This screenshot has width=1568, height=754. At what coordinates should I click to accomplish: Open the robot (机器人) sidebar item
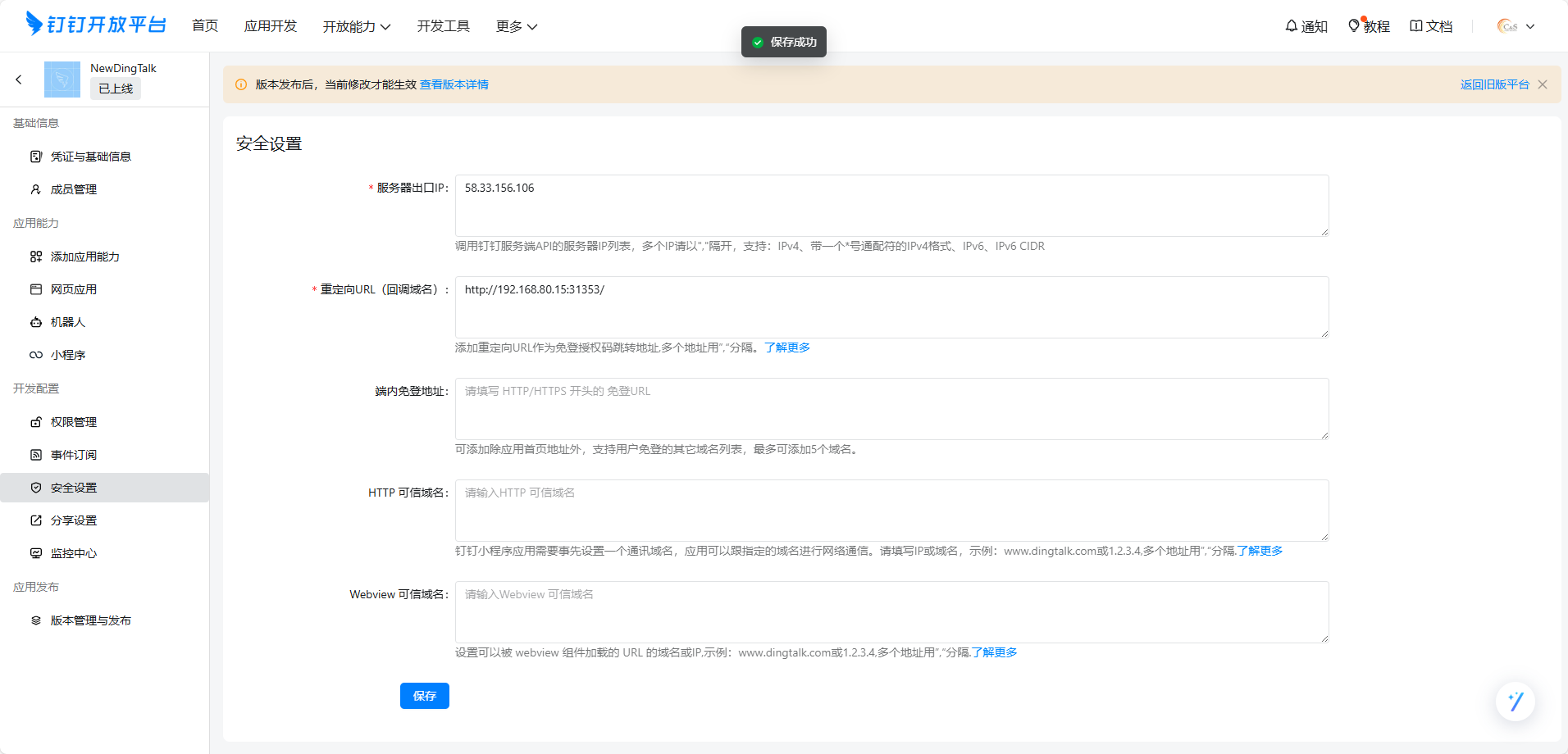coord(68,322)
